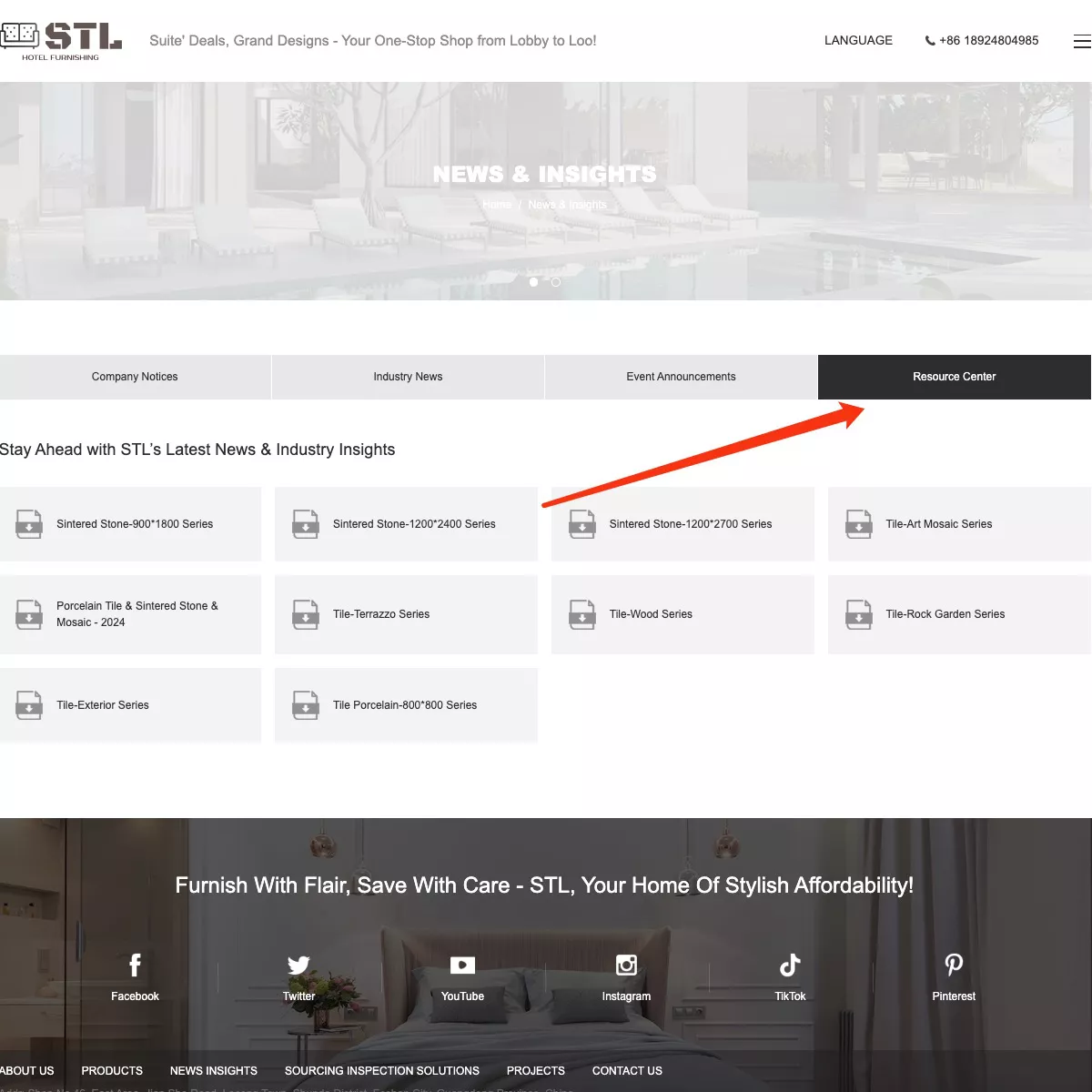This screenshot has width=1092, height=1092.
Task: Open the Facebook icon in footer
Action: pyautogui.click(x=135, y=965)
